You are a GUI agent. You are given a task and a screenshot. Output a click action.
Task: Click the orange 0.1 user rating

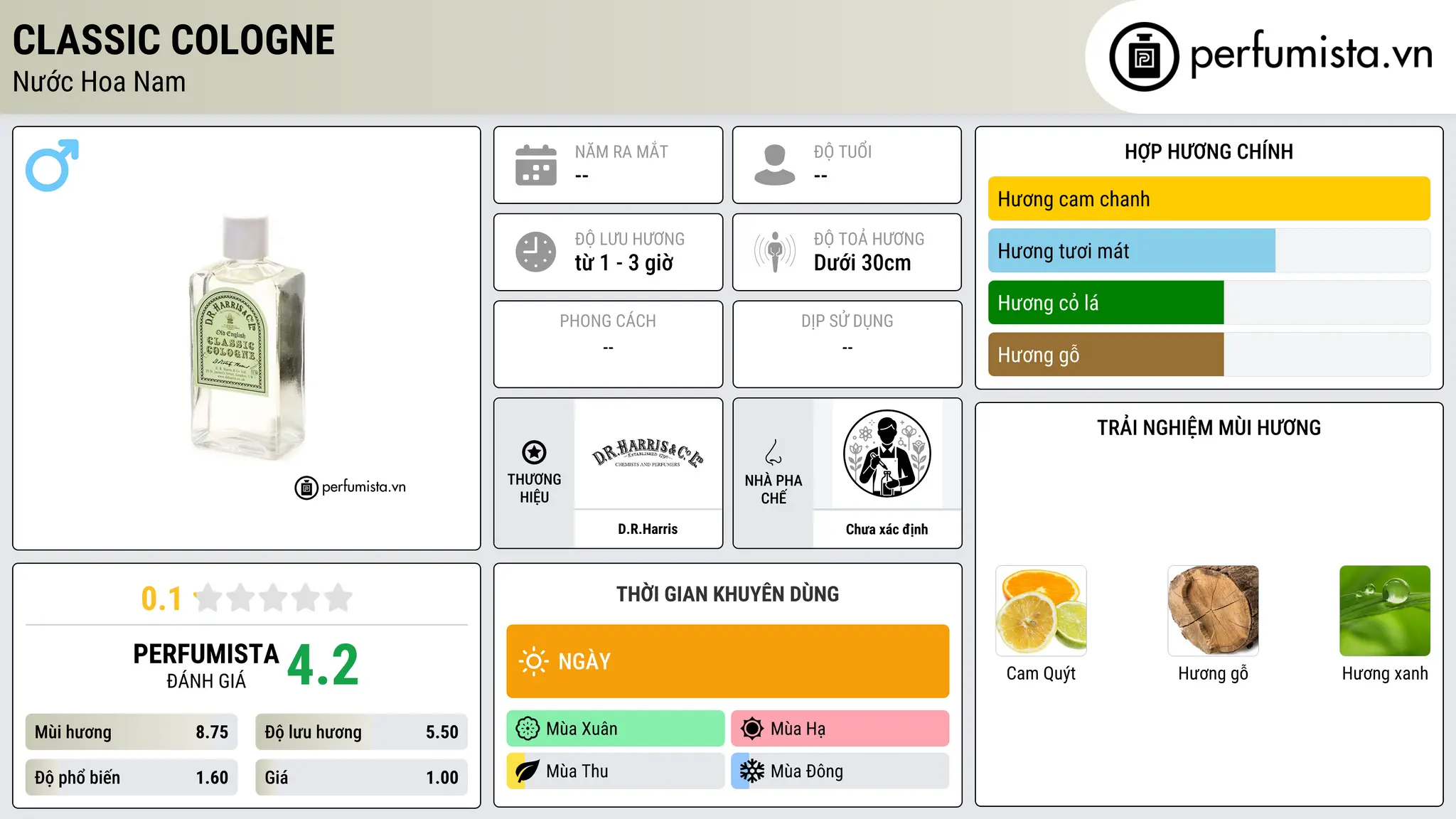pos(161,599)
